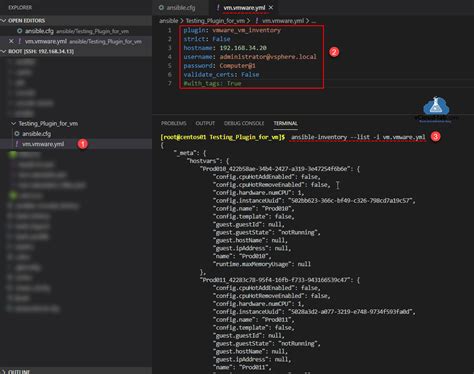
Task: Click the gear icon beside ansible.cfg in tree
Action: click(17, 134)
